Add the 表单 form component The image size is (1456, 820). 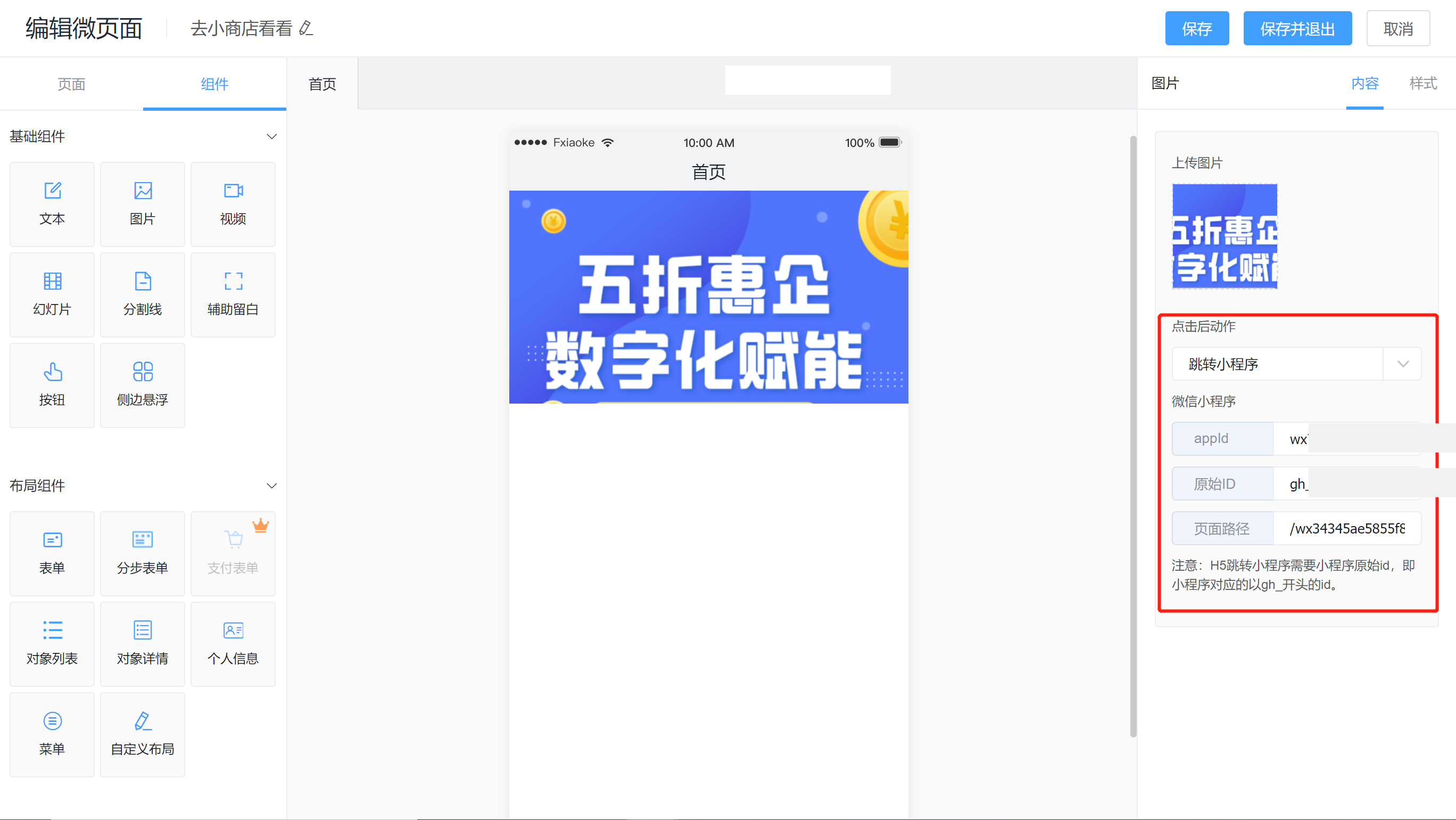point(52,554)
